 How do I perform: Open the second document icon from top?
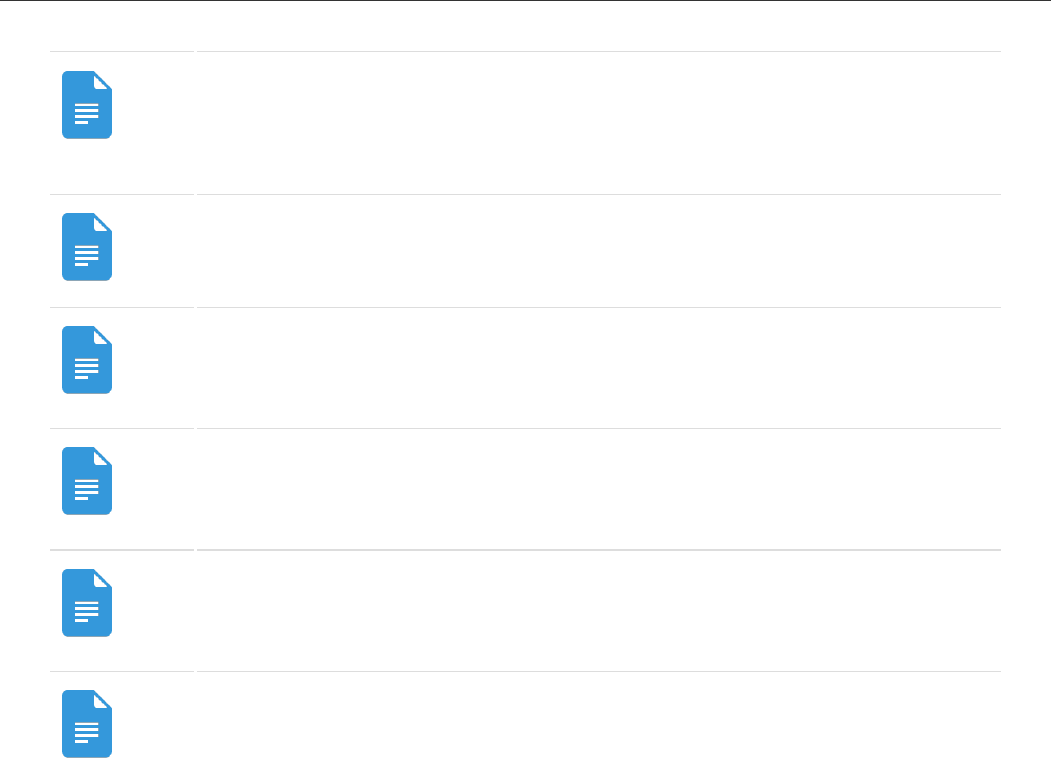pos(87,247)
